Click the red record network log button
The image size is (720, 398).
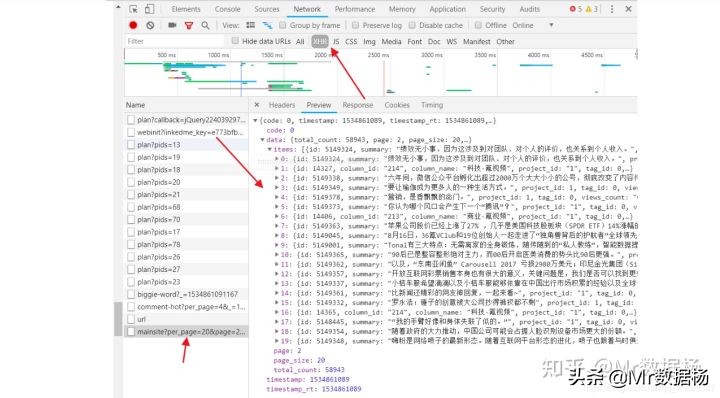[133, 25]
